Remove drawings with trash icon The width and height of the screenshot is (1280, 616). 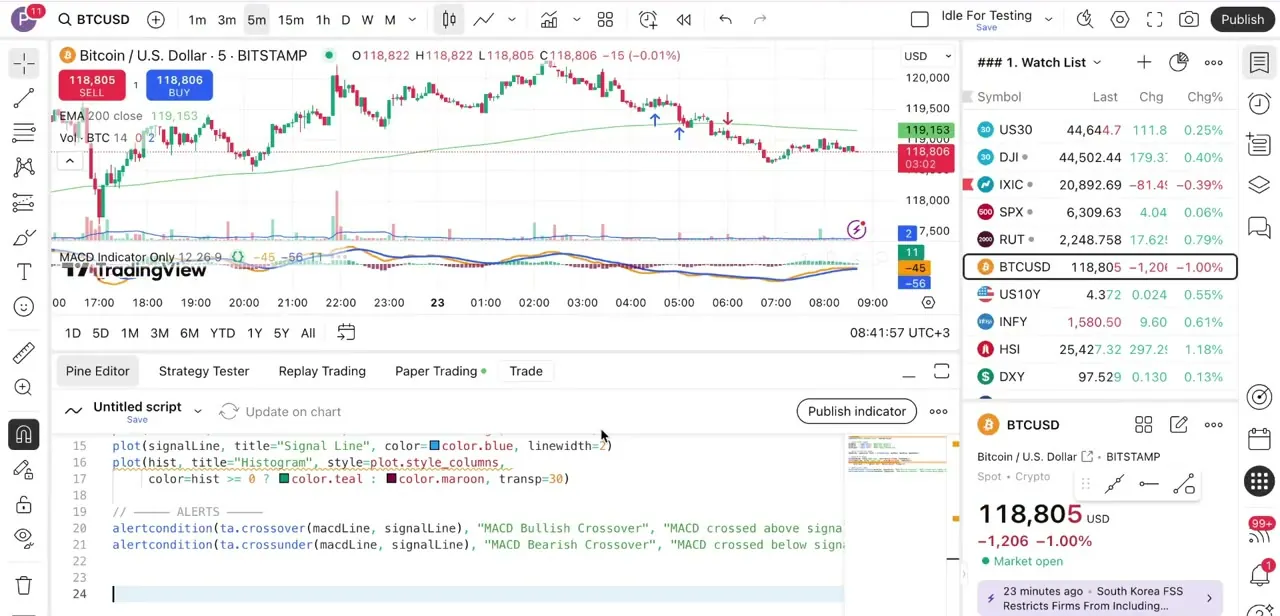point(24,585)
